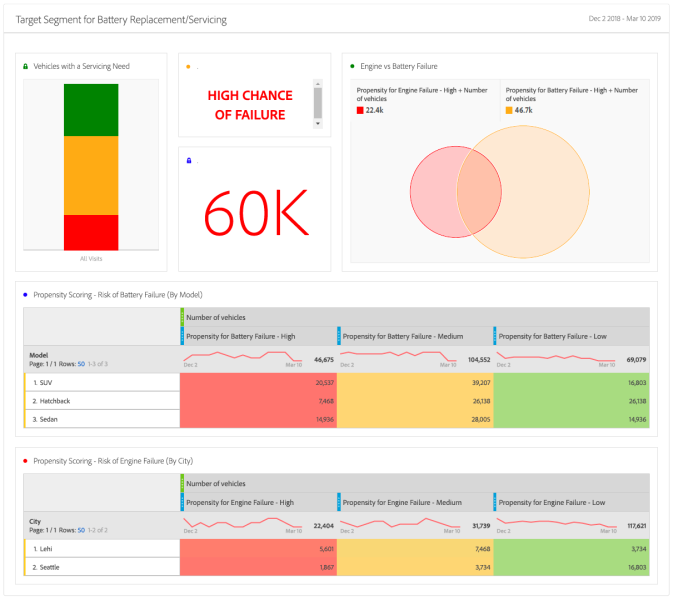Select the Propensity for Battery Failure - High column header
Viewport: 673px width, 600px height.
[240, 336]
